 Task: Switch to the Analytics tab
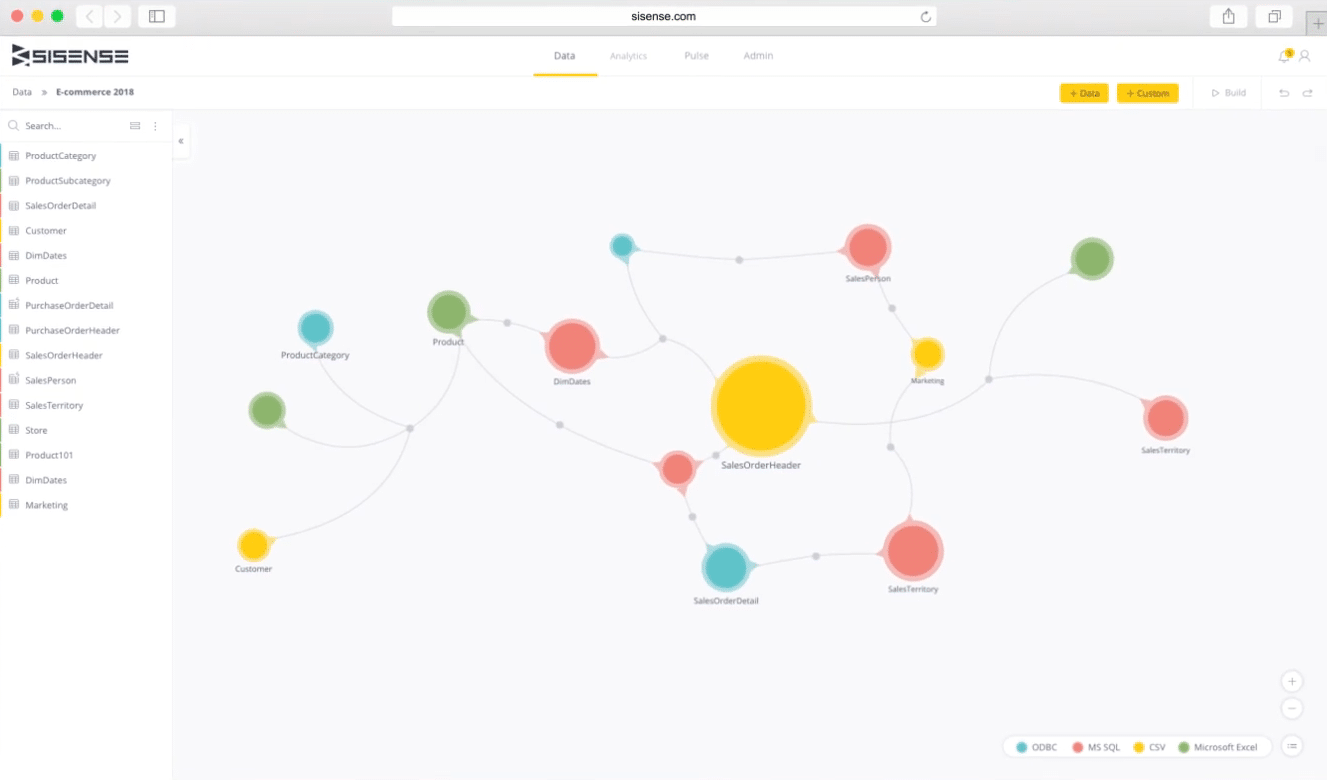tap(628, 56)
